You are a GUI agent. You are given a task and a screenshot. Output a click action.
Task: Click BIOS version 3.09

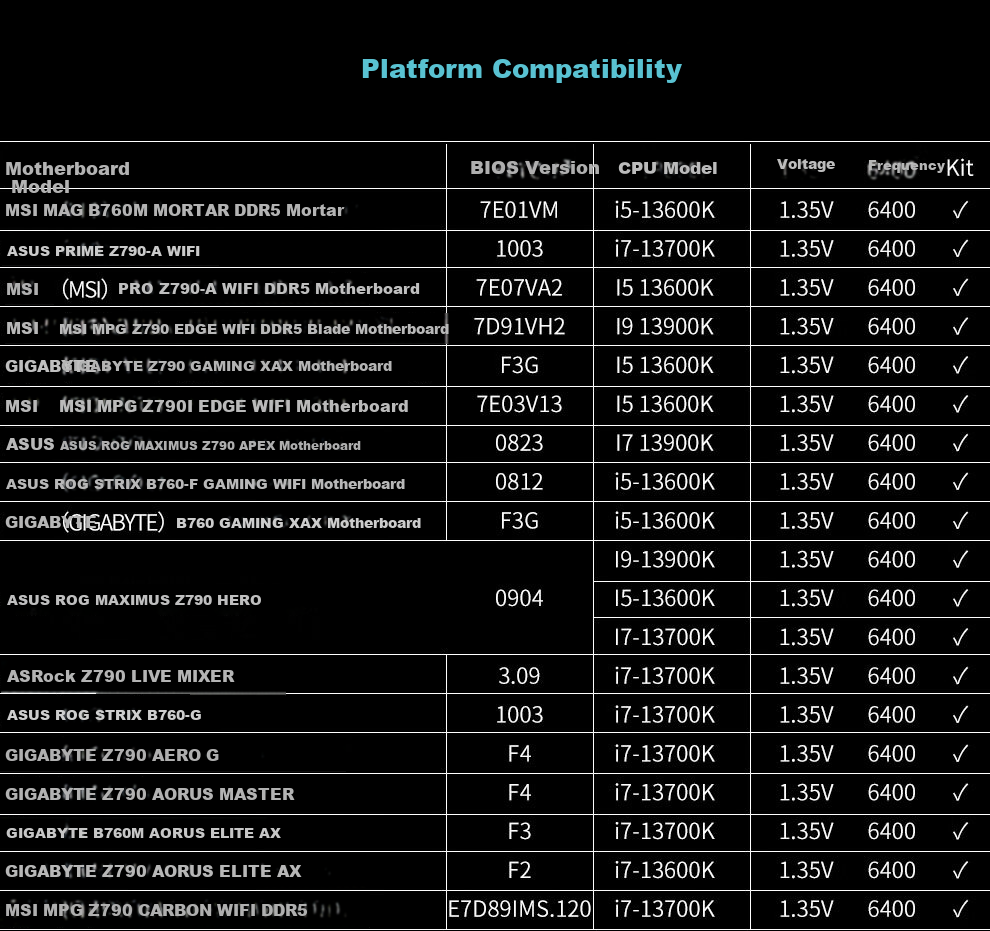coord(519,677)
